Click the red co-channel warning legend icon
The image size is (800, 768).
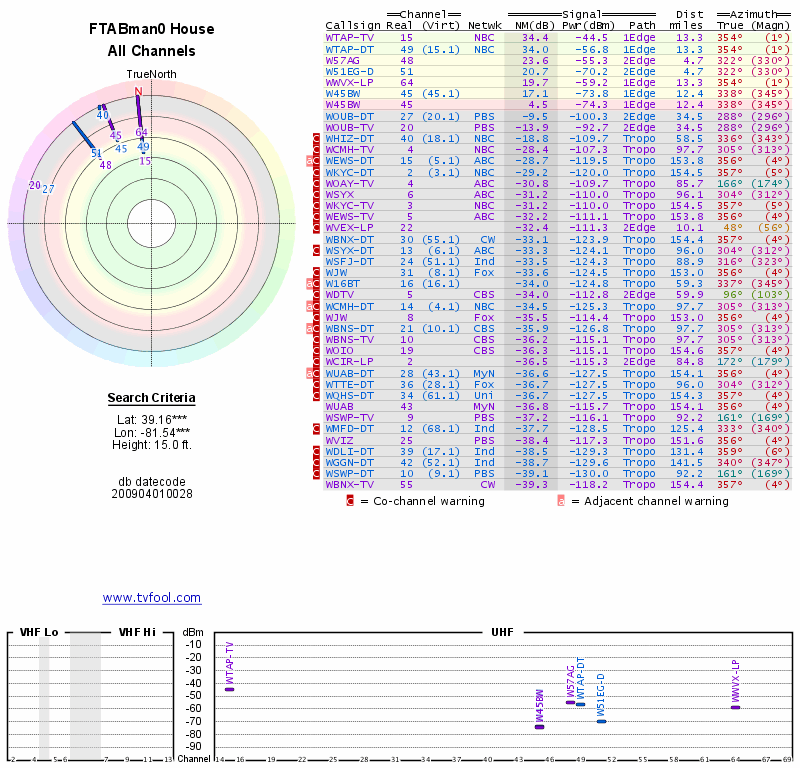coord(349,501)
